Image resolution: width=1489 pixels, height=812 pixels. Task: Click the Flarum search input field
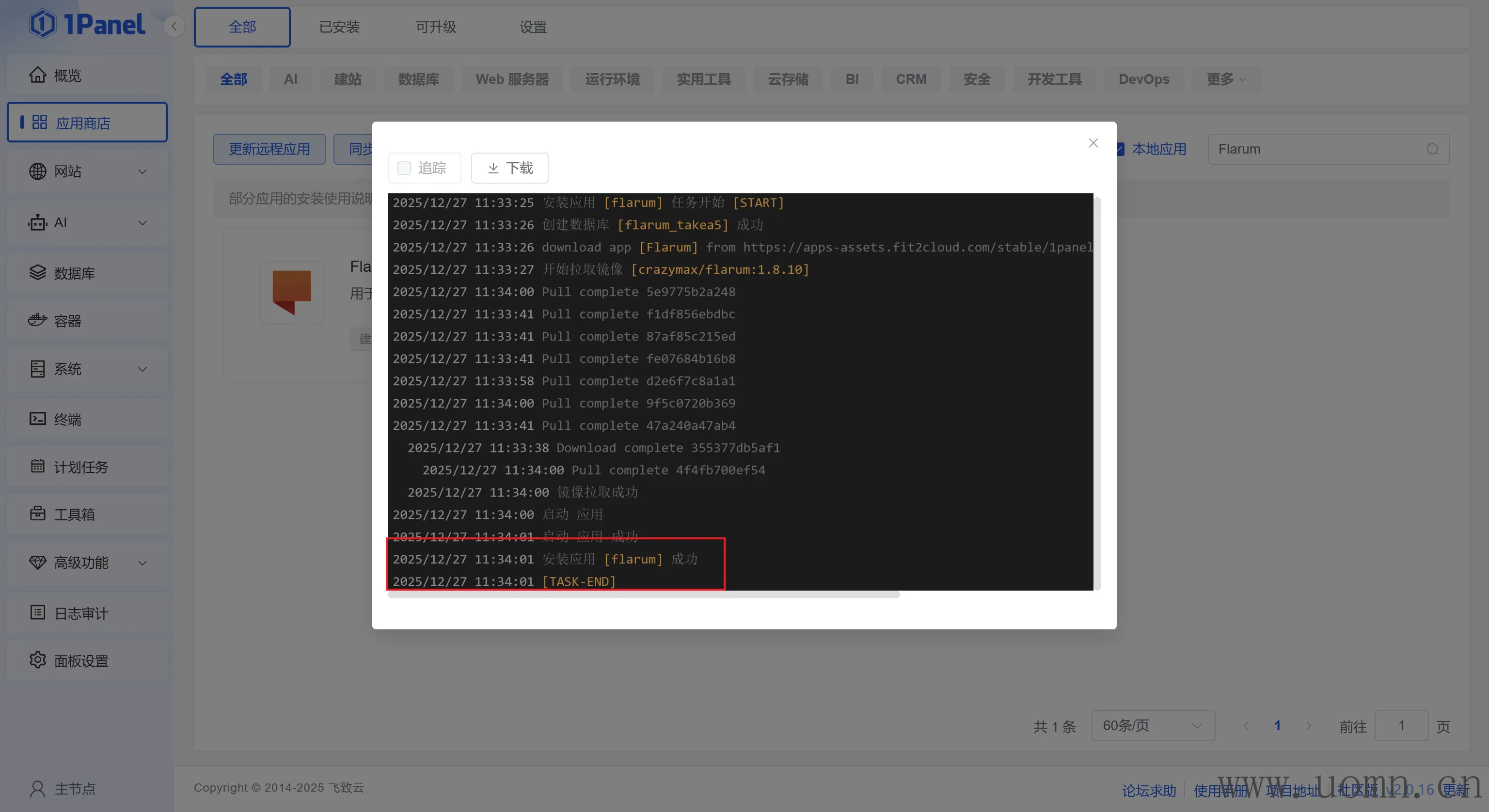coord(1318,149)
